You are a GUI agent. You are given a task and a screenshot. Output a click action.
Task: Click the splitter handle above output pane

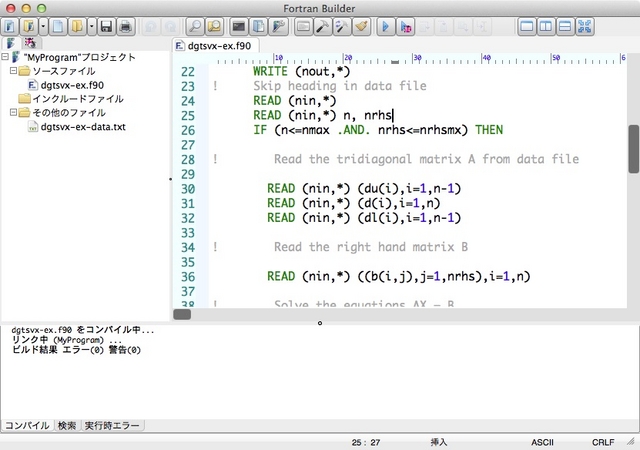(x=320, y=323)
